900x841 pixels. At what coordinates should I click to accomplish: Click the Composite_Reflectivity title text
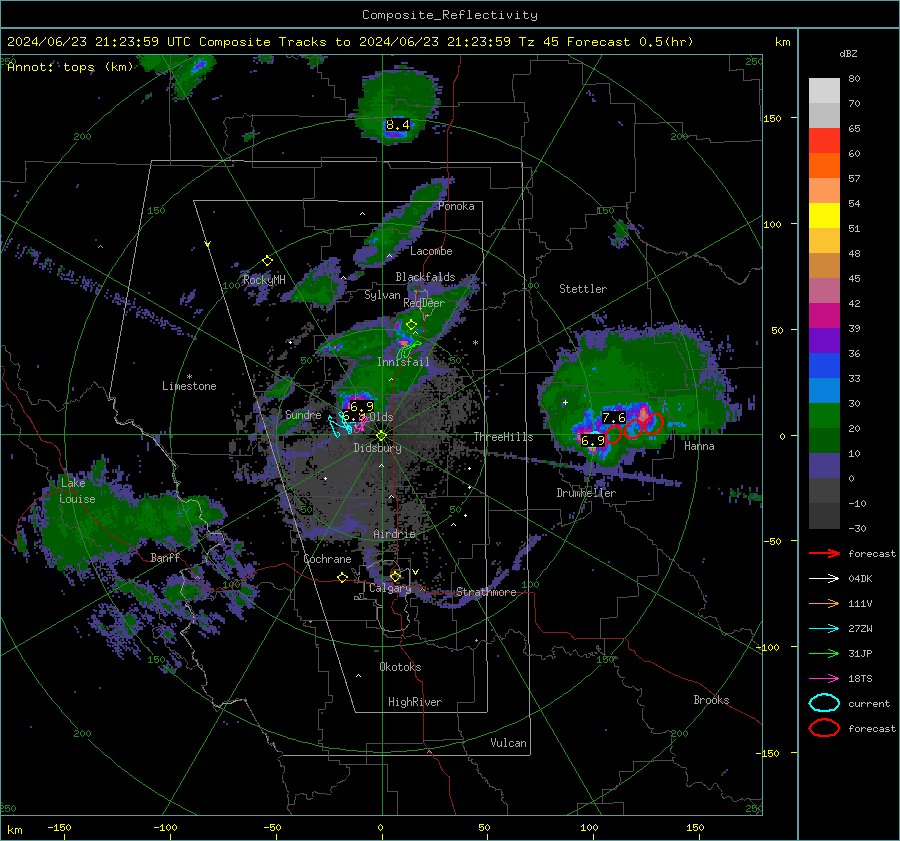click(x=450, y=15)
